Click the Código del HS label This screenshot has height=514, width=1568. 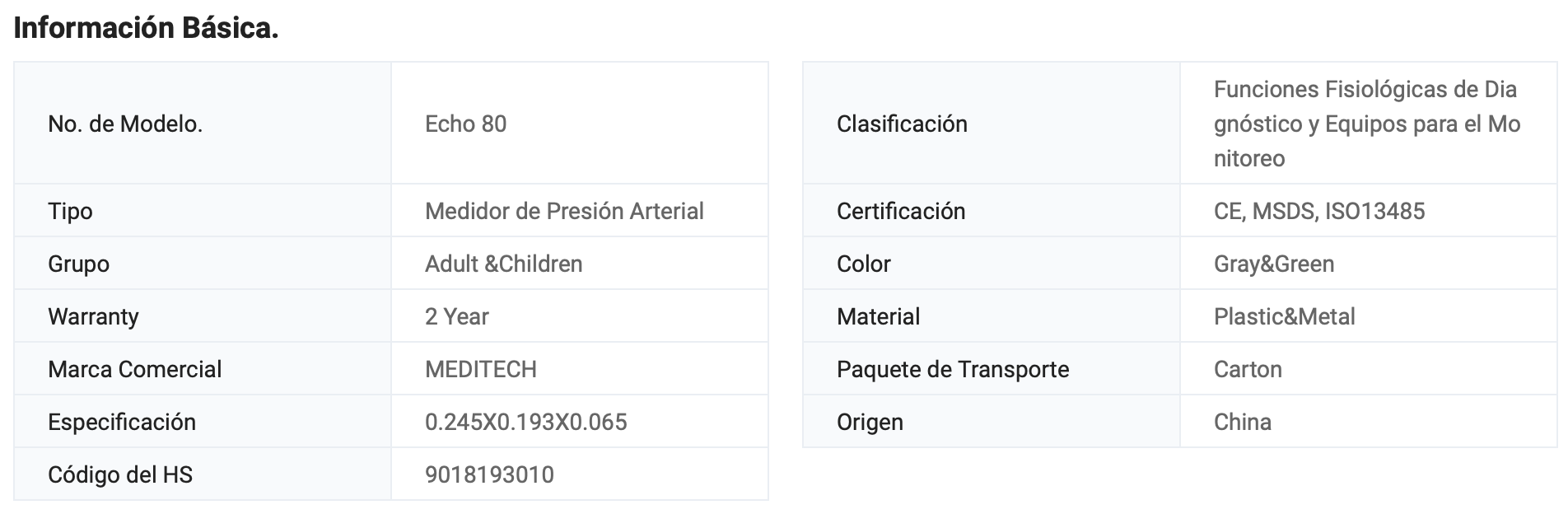pyautogui.click(x=119, y=474)
